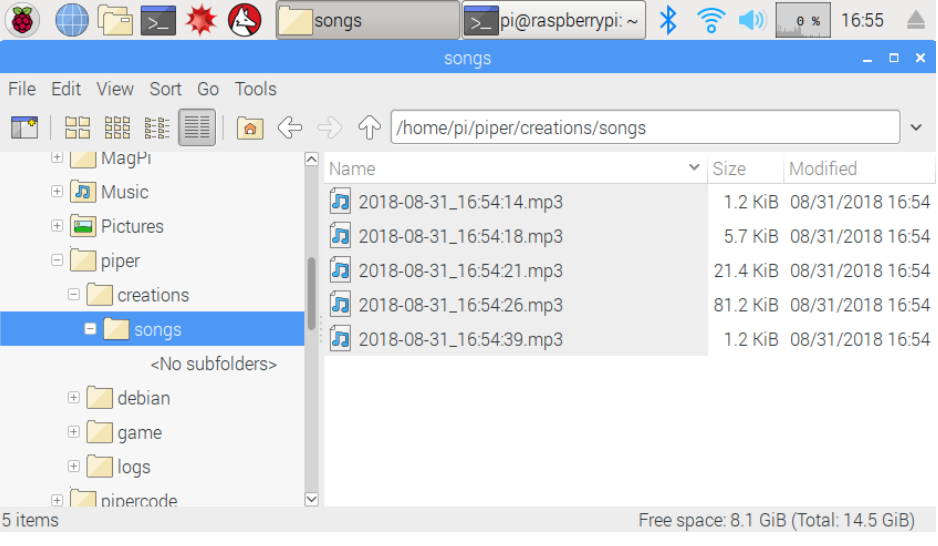Open the Wolfram wolf icon

(245, 20)
